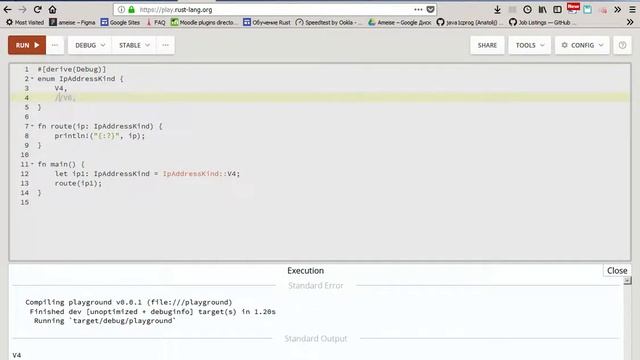Collapse the enum fold arrow on line 2

click(32, 78)
